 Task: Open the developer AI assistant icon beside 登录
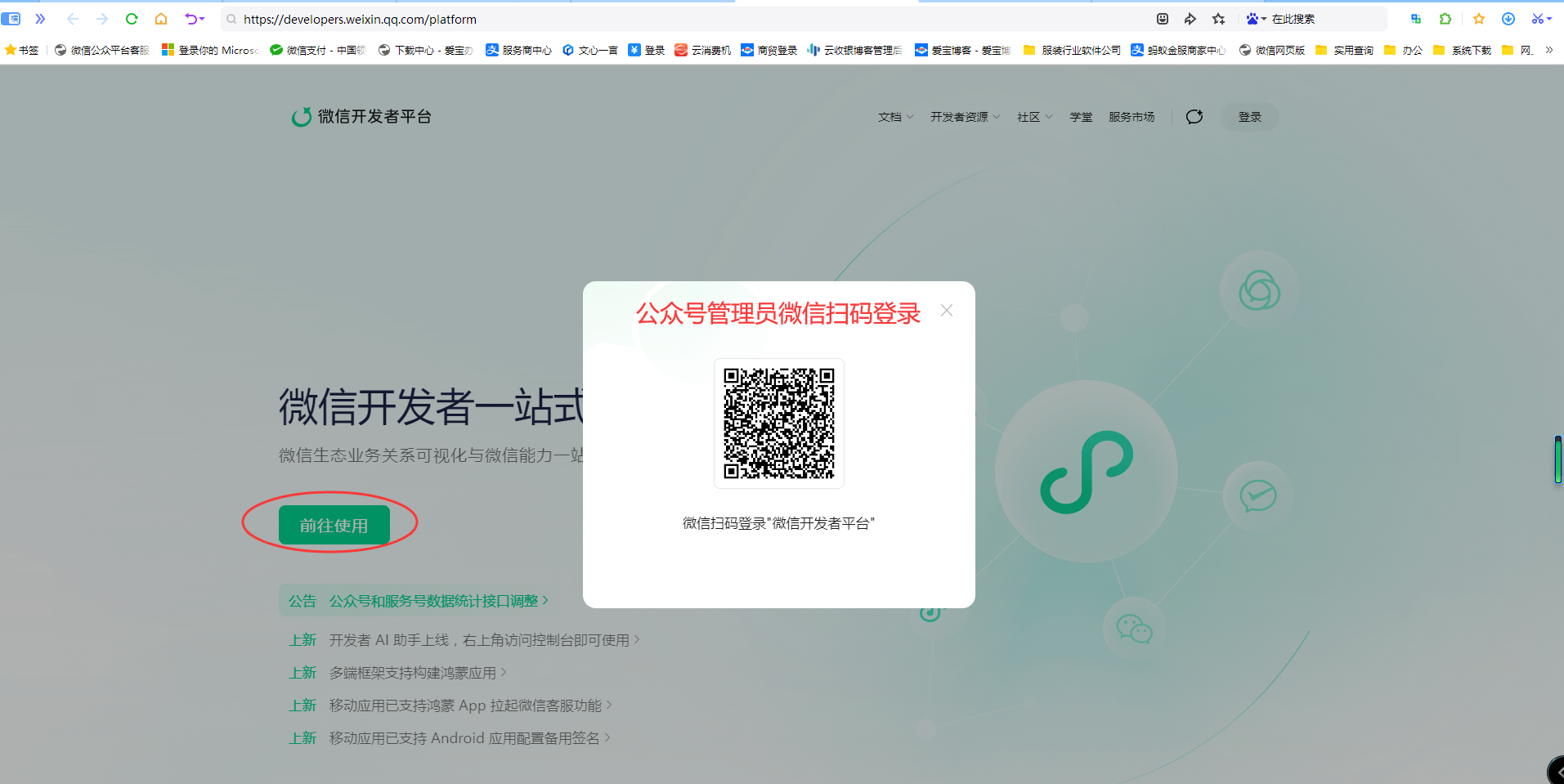(x=1194, y=117)
